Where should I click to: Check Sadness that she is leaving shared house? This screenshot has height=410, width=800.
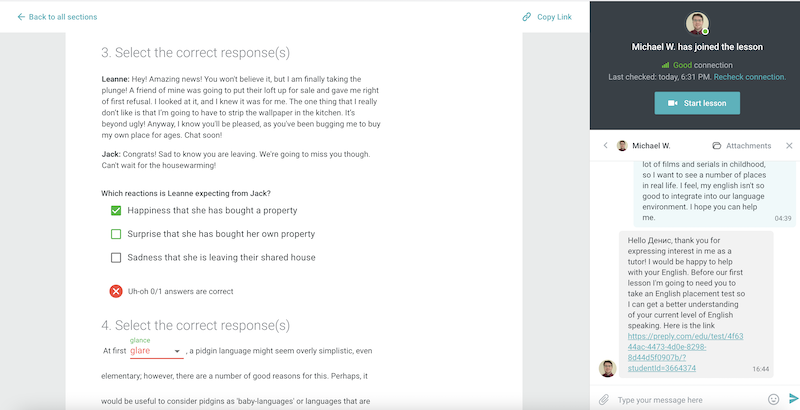tap(116, 258)
